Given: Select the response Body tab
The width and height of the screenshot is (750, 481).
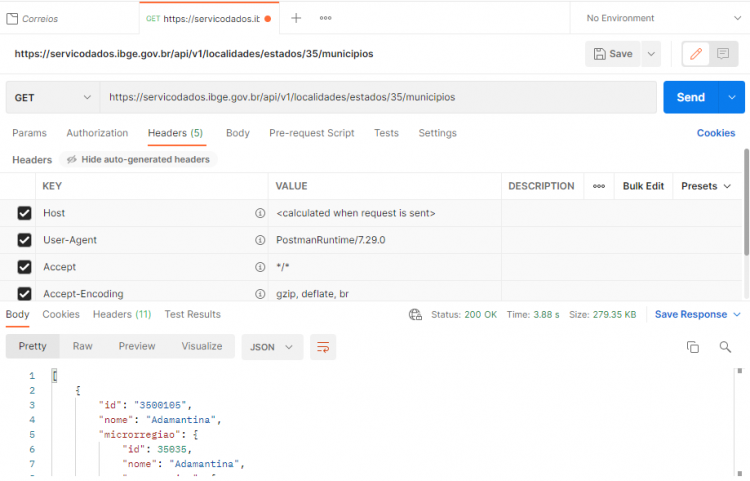Looking at the screenshot, I should click(18, 315).
